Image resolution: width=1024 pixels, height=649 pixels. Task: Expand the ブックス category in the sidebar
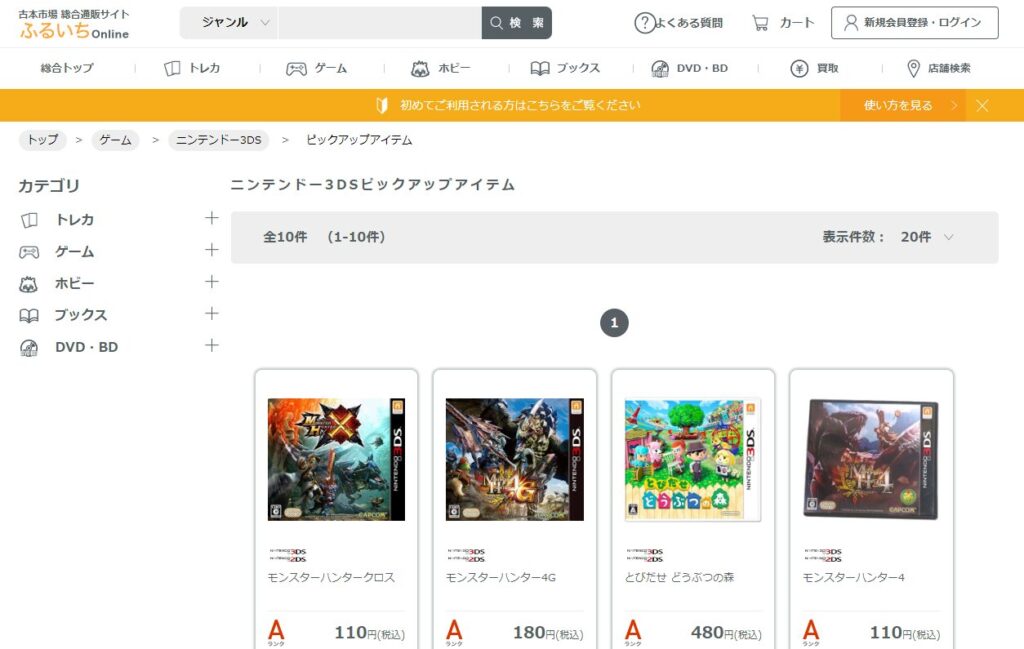coord(212,314)
